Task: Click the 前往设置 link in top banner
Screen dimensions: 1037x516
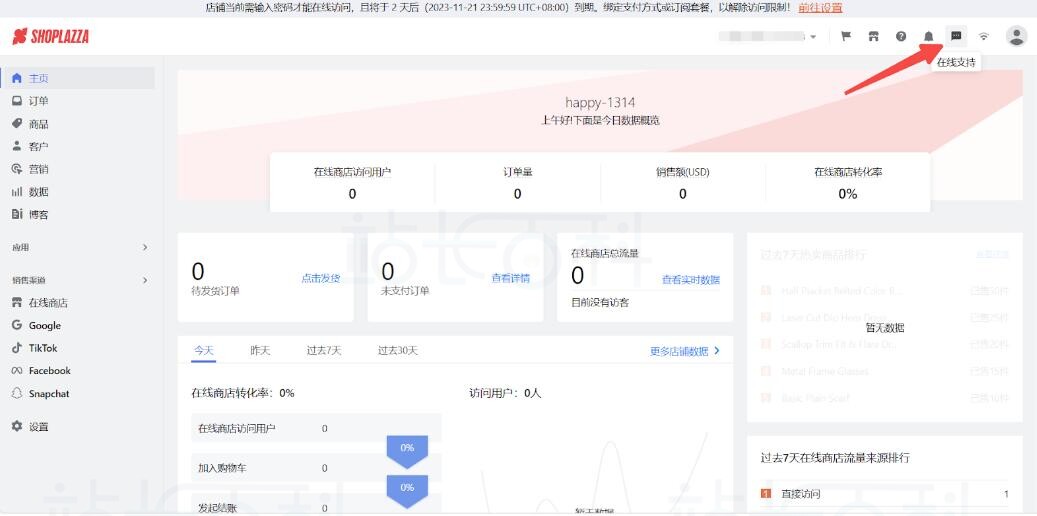Action: coord(820,8)
